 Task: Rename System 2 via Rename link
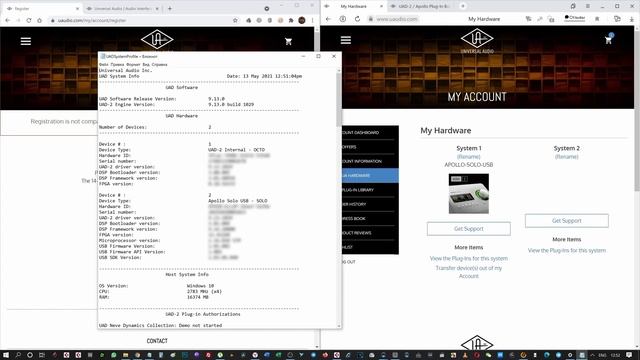tap(567, 157)
